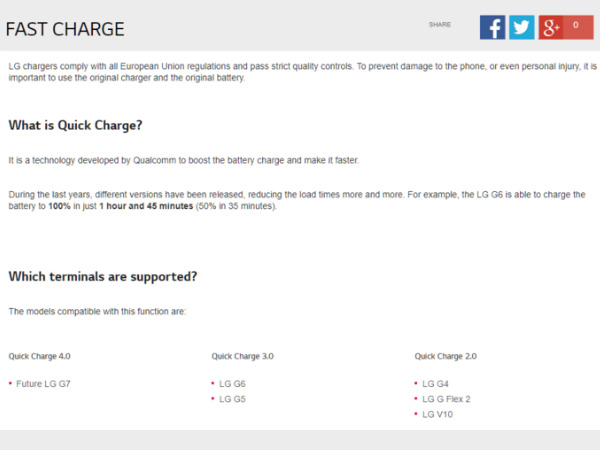This screenshot has height=450, width=600.
Task: Click the "Which terminals are supported?" heading
Action: point(102,276)
